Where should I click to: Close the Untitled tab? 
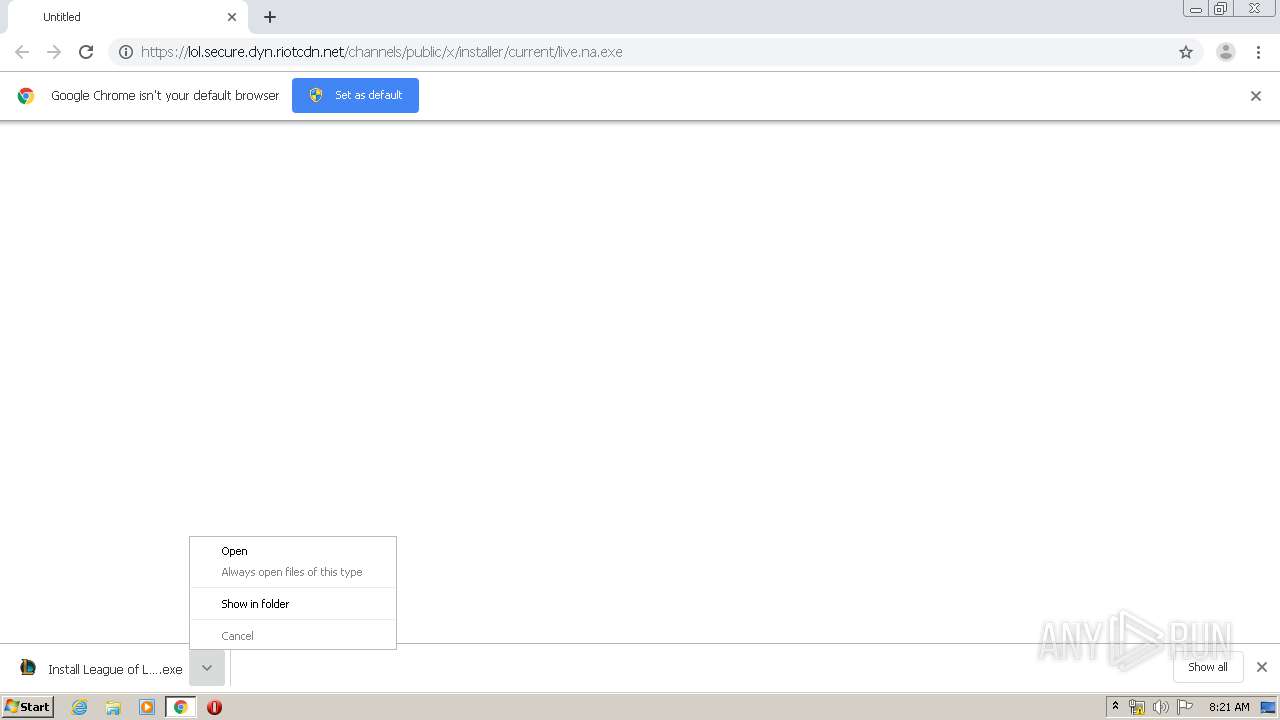[x=232, y=17]
